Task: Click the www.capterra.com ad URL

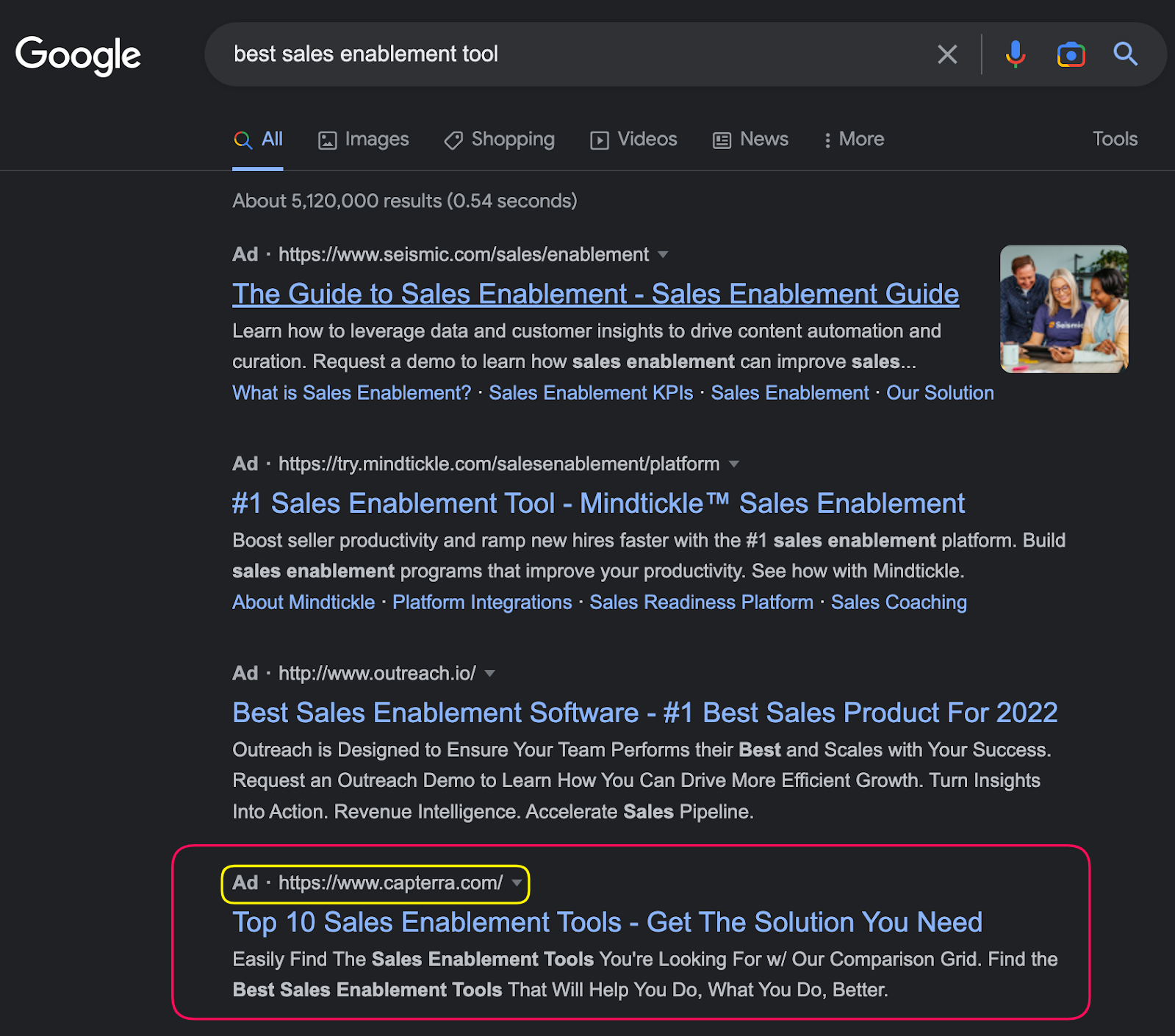Action: 390,883
